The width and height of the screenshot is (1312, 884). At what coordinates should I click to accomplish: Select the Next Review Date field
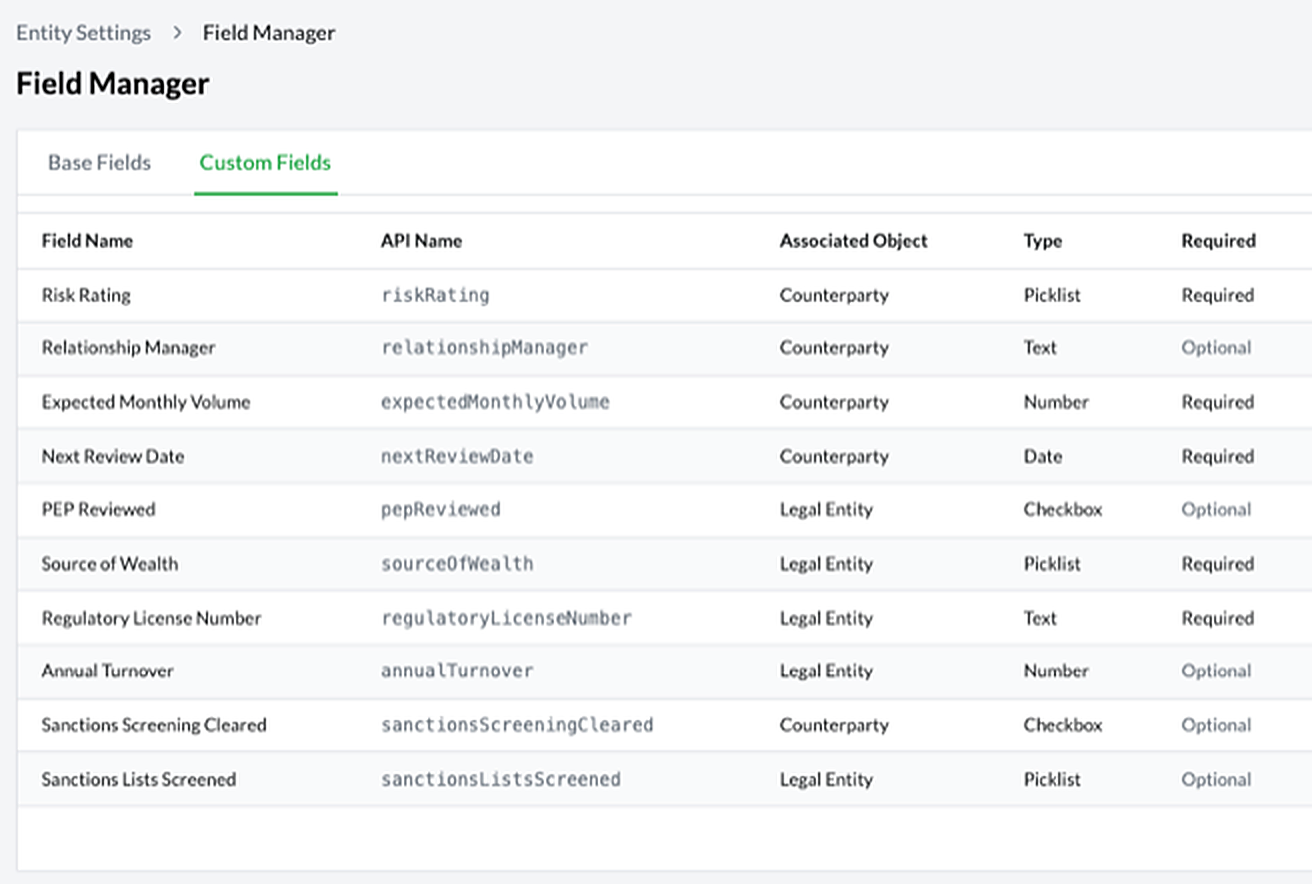pyautogui.click(x=113, y=456)
